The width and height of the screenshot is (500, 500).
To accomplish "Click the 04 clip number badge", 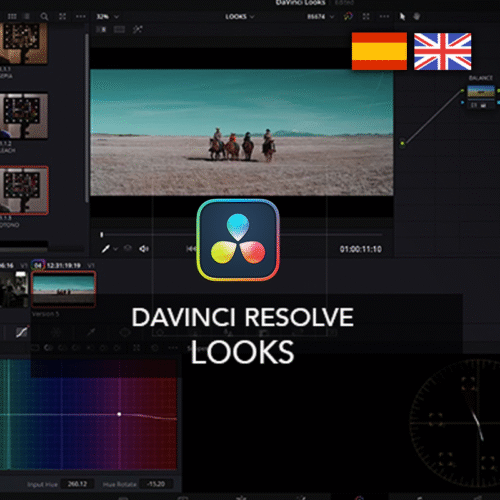I will click(x=38, y=266).
